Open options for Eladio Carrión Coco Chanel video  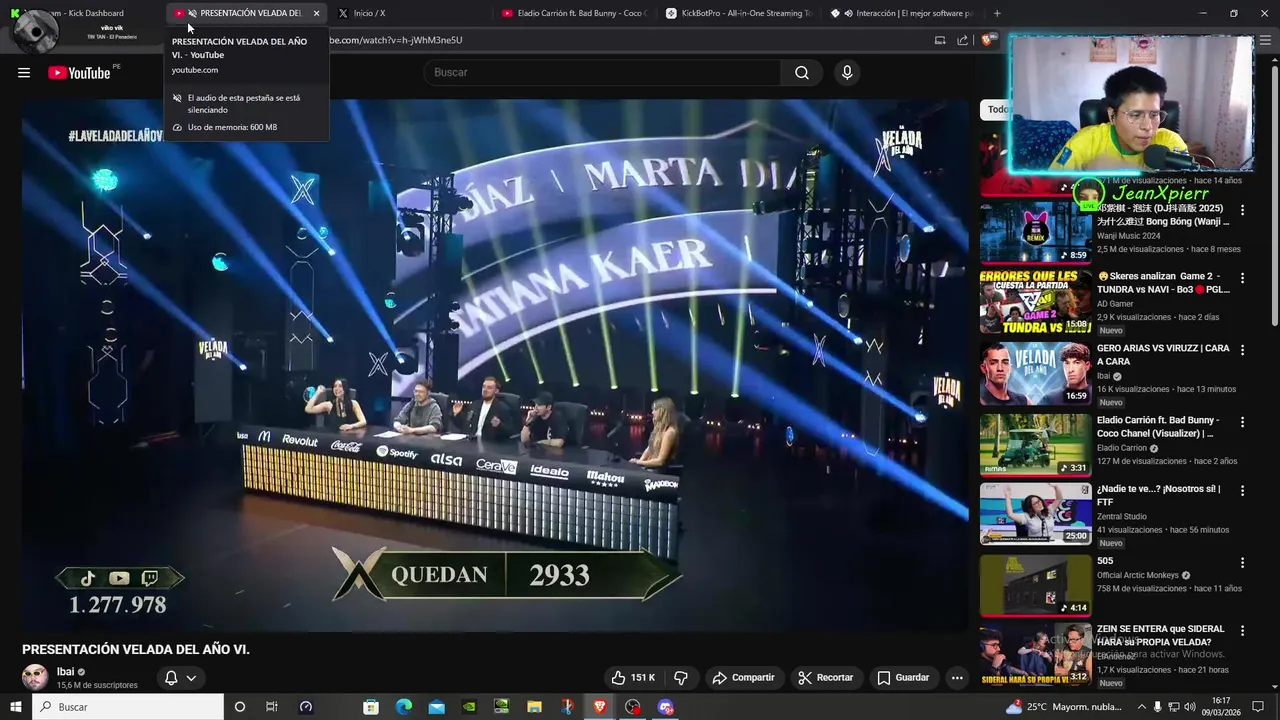click(x=1243, y=422)
